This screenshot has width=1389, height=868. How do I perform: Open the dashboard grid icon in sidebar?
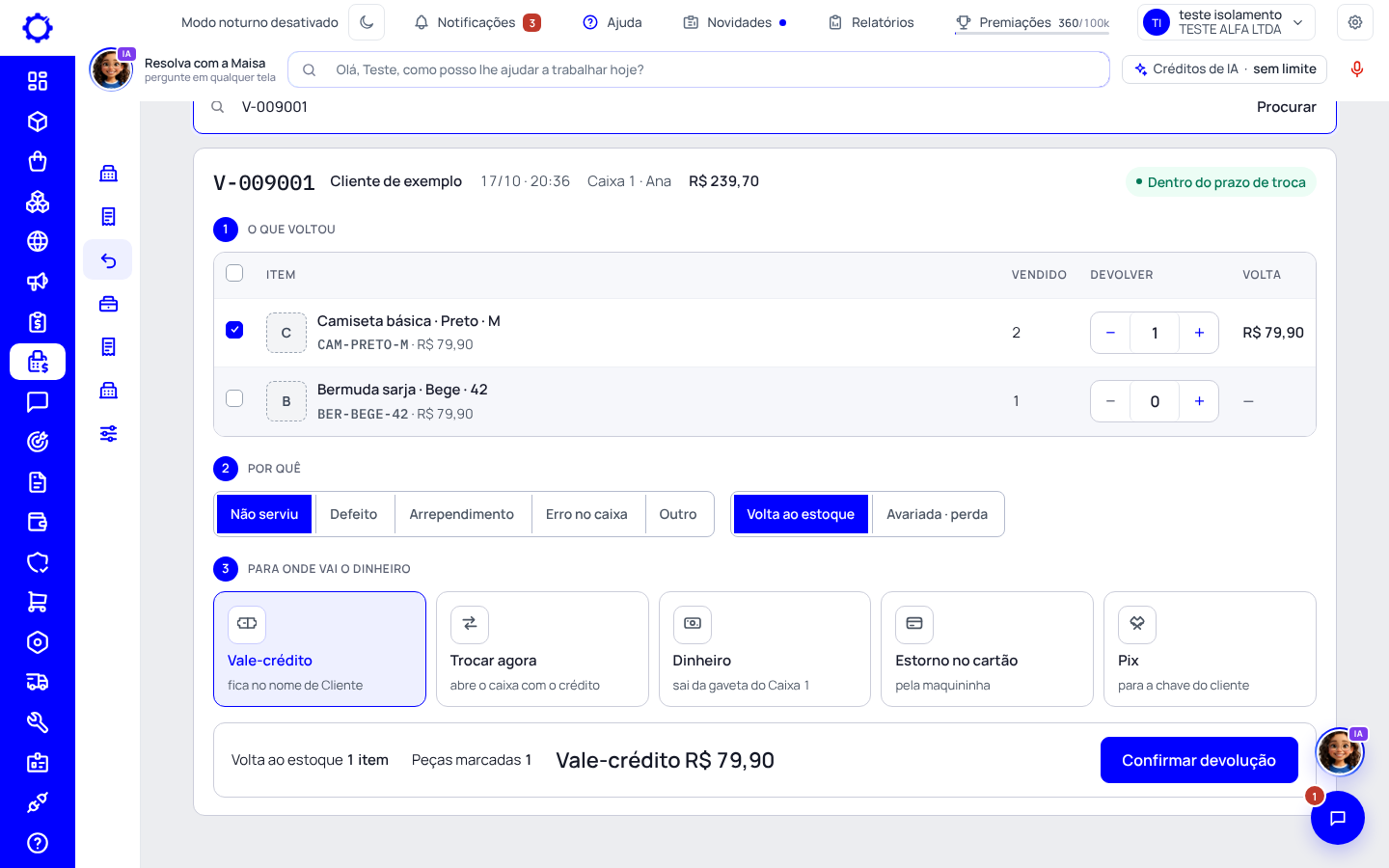pyautogui.click(x=38, y=81)
